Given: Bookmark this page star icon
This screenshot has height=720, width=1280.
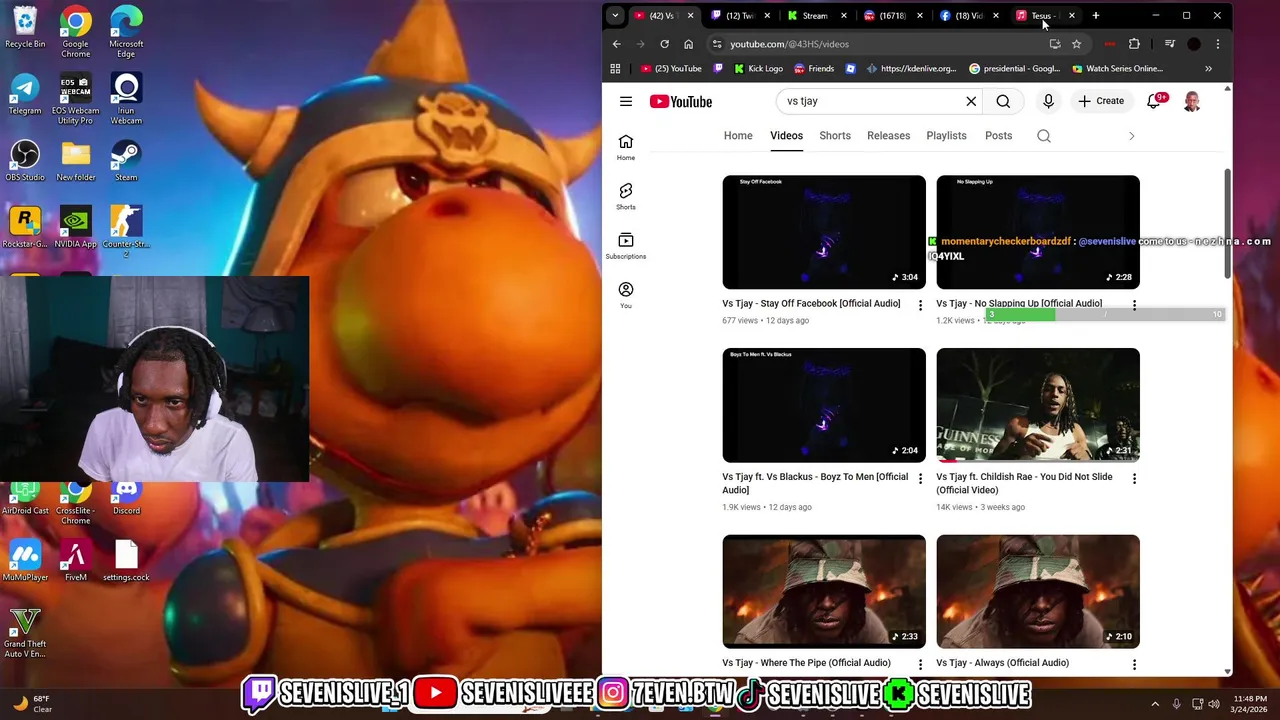Looking at the screenshot, I should pyautogui.click(x=1076, y=44).
